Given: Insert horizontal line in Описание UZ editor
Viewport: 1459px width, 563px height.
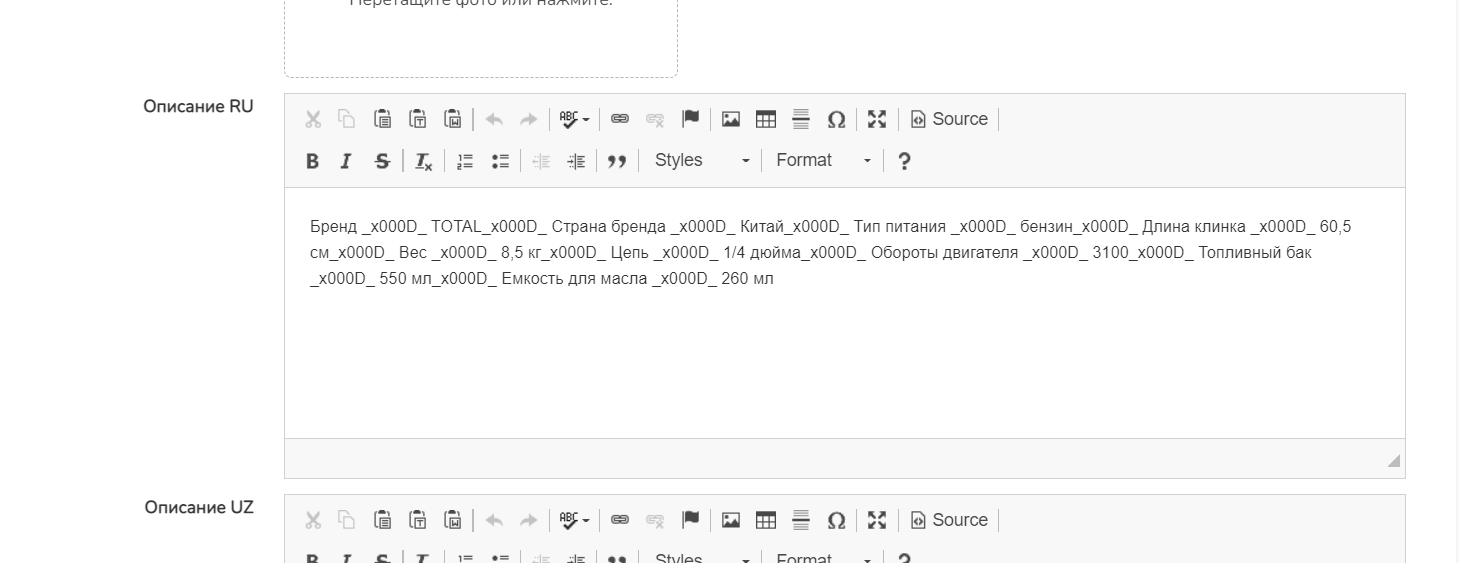Looking at the screenshot, I should [801, 521].
